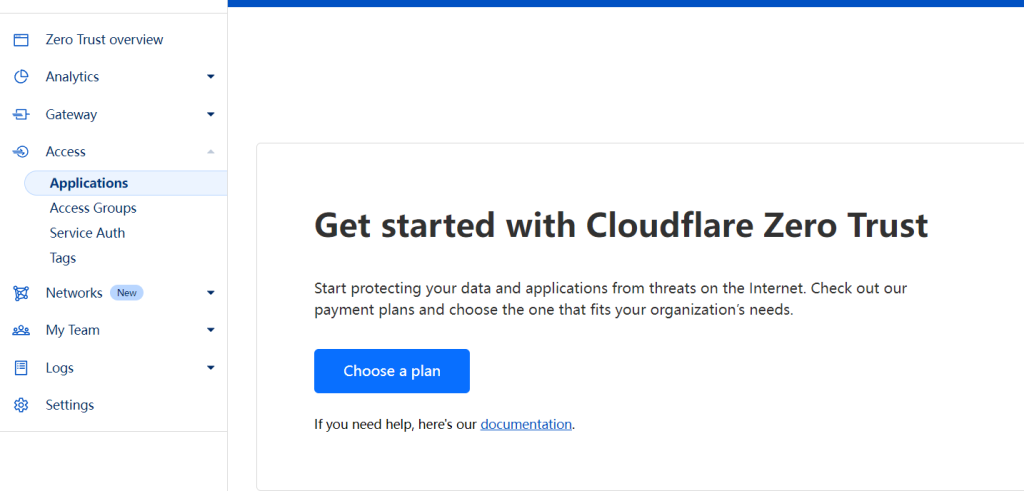Expand the Logs dropdown arrow
The width and height of the screenshot is (1024, 491).
210,368
